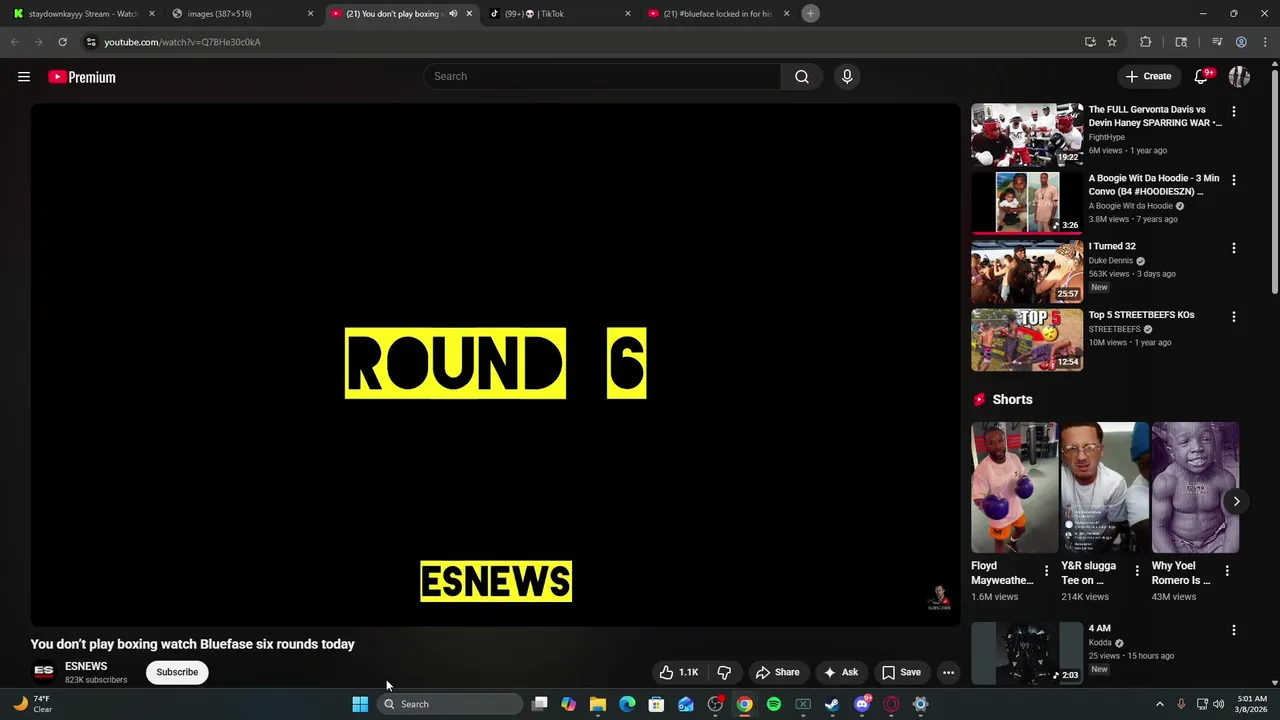Click the Create button
The height and width of the screenshot is (720, 1280).
[1148, 76]
